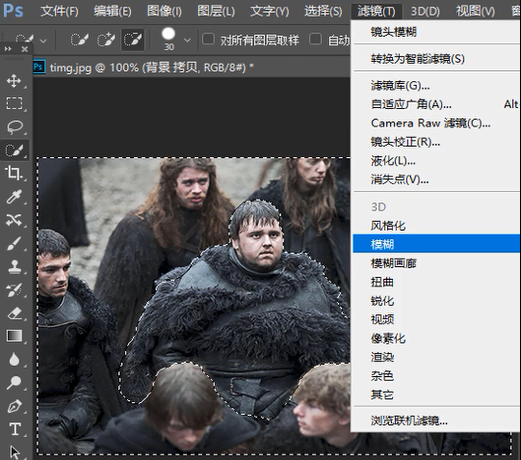Expand the highlighted 模糊 submenu
The width and height of the screenshot is (521, 460).
click(437, 244)
